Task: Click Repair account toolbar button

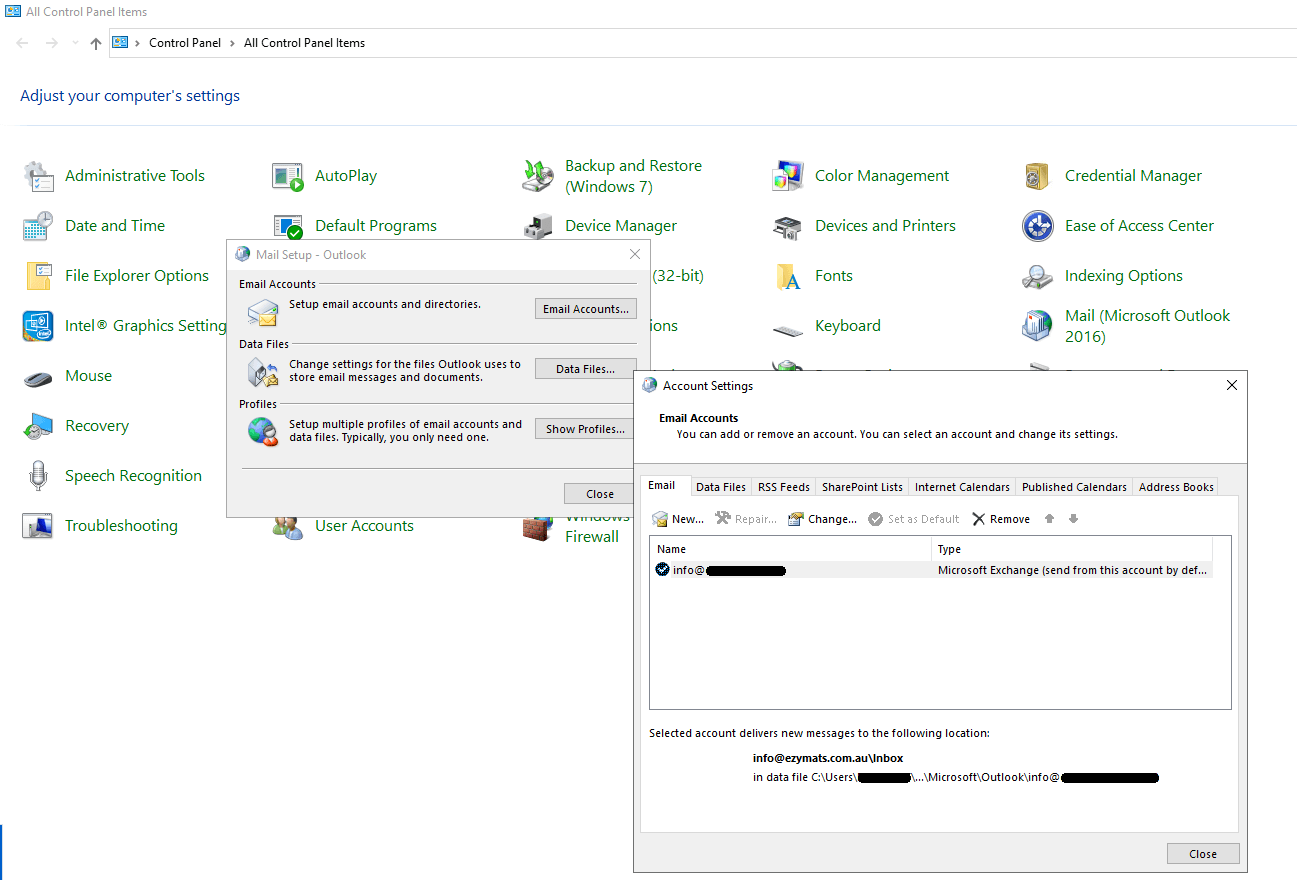Action: pyautogui.click(x=746, y=519)
